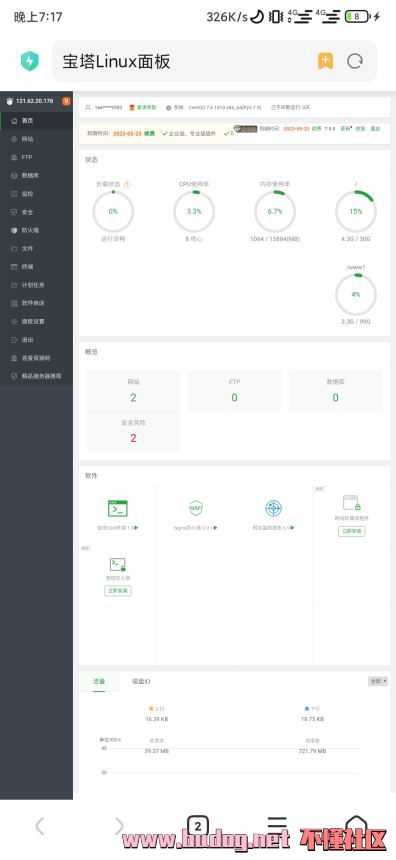Select 软件商店 in the sidebar
This screenshot has height=860, width=396.
coord(36,303)
